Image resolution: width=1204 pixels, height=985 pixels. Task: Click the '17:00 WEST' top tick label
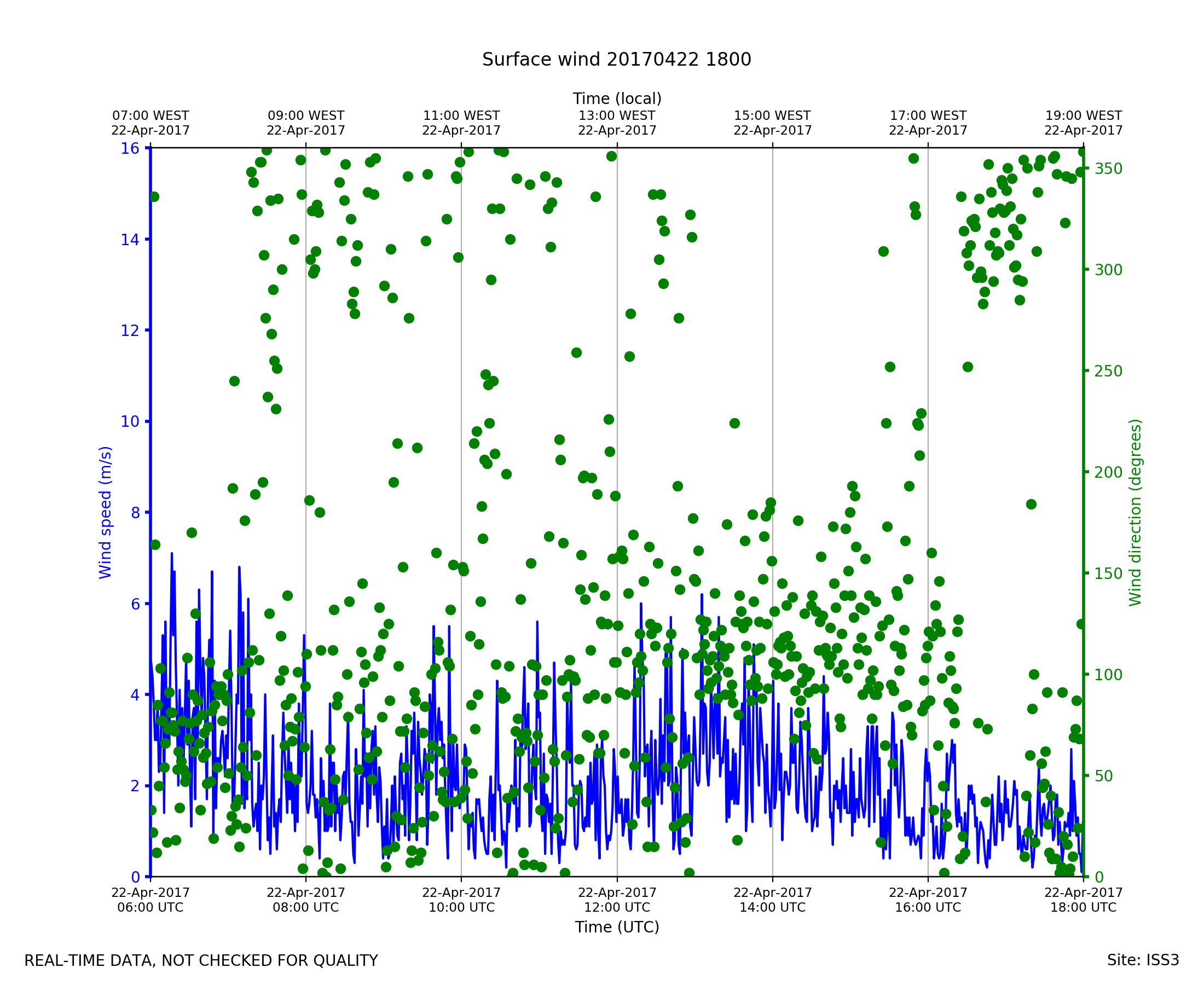pyautogui.click(x=928, y=116)
